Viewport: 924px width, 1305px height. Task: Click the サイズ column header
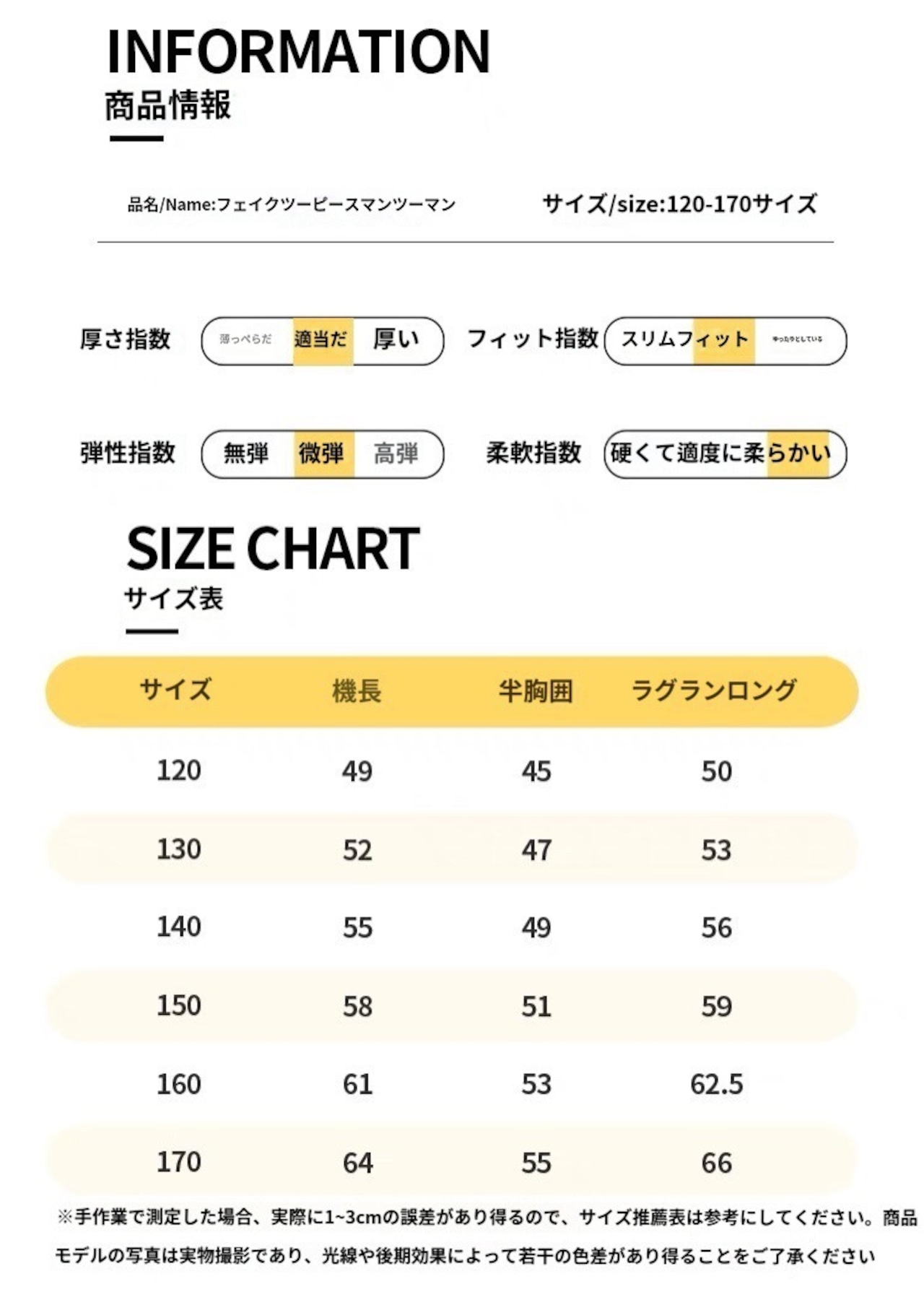176,690
